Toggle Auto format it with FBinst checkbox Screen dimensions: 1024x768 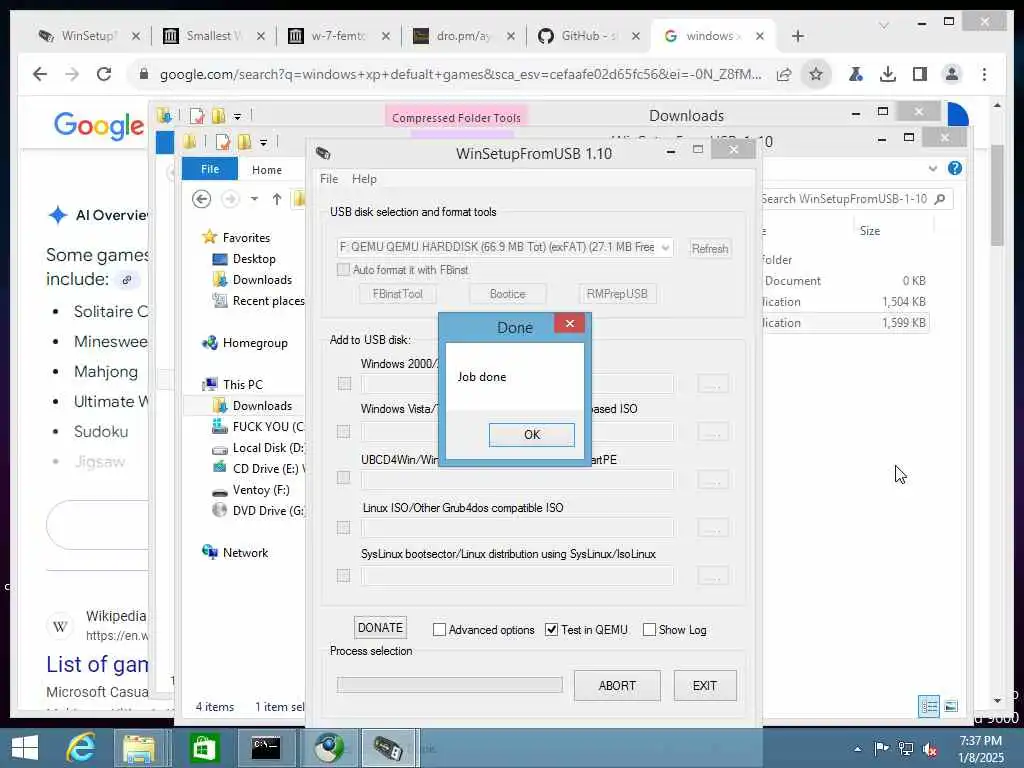point(343,270)
